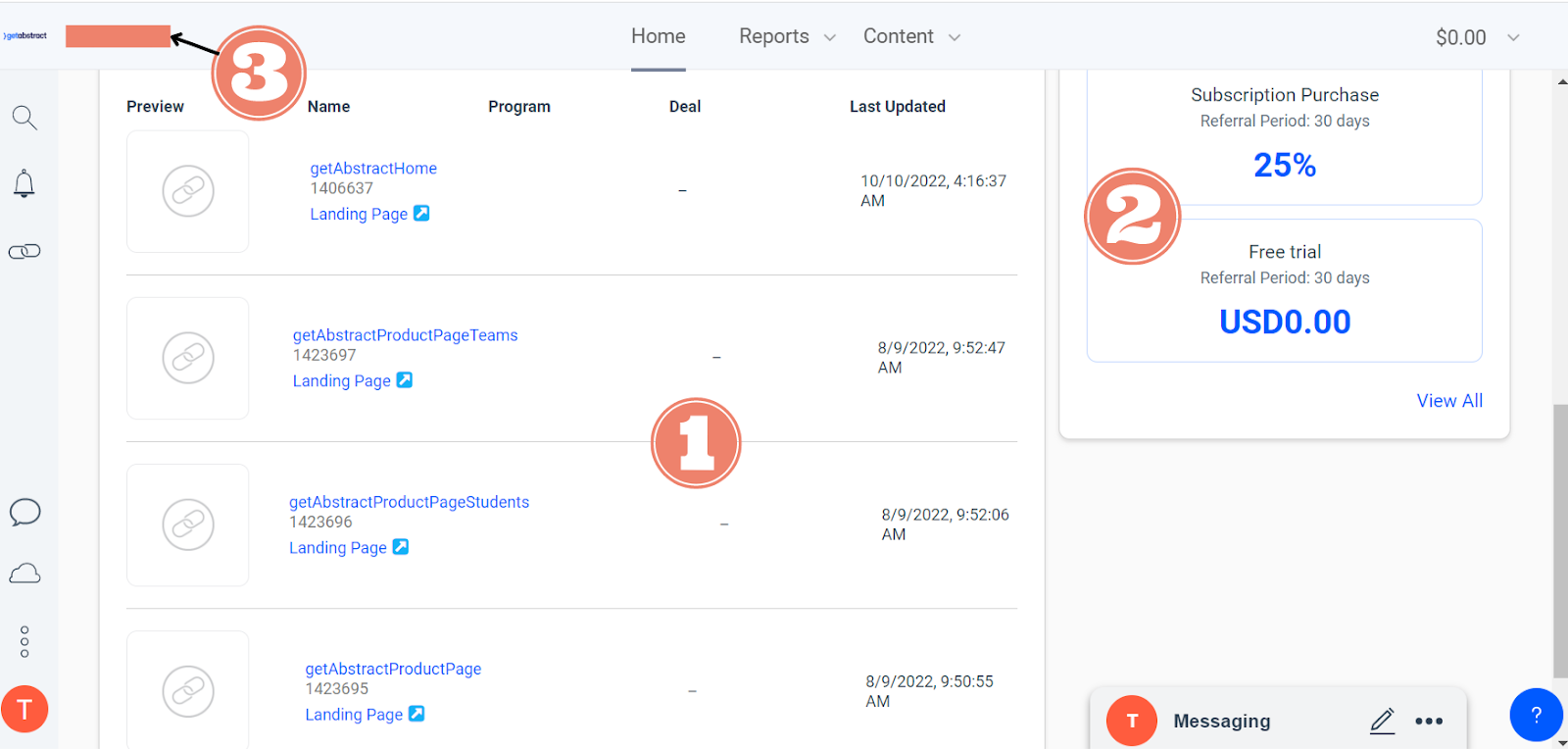
Task: Open external link icon for getAbstractHome
Action: point(421,213)
